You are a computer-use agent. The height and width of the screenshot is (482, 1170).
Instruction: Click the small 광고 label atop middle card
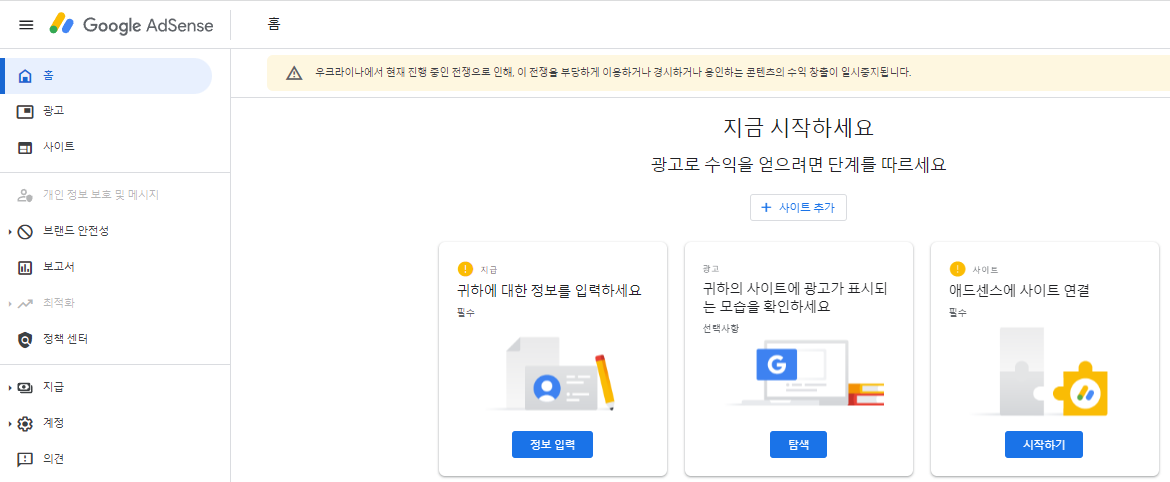(x=710, y=269)
